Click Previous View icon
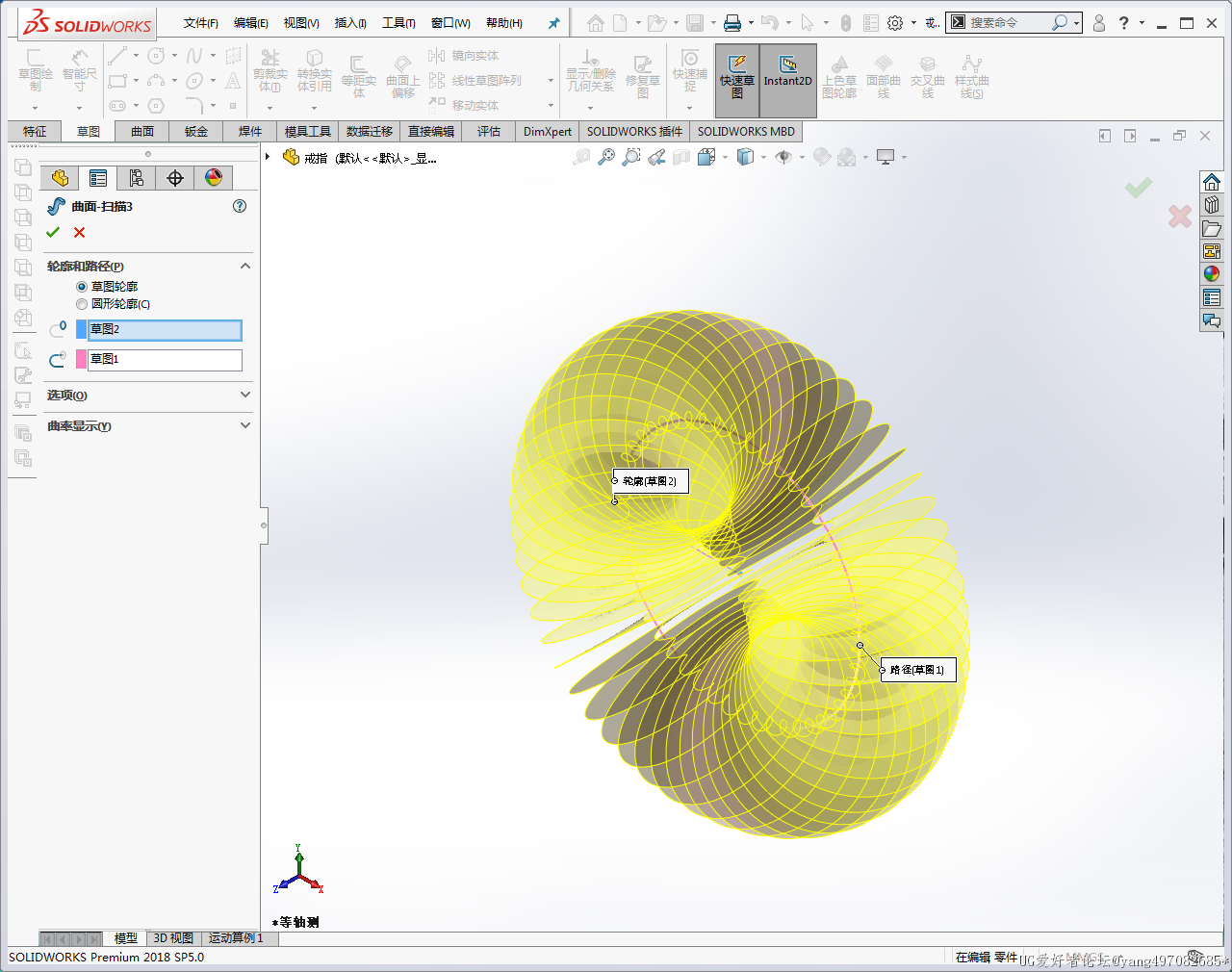The width and height of the screenshot is (1232, 972). [x=656, y=157]
